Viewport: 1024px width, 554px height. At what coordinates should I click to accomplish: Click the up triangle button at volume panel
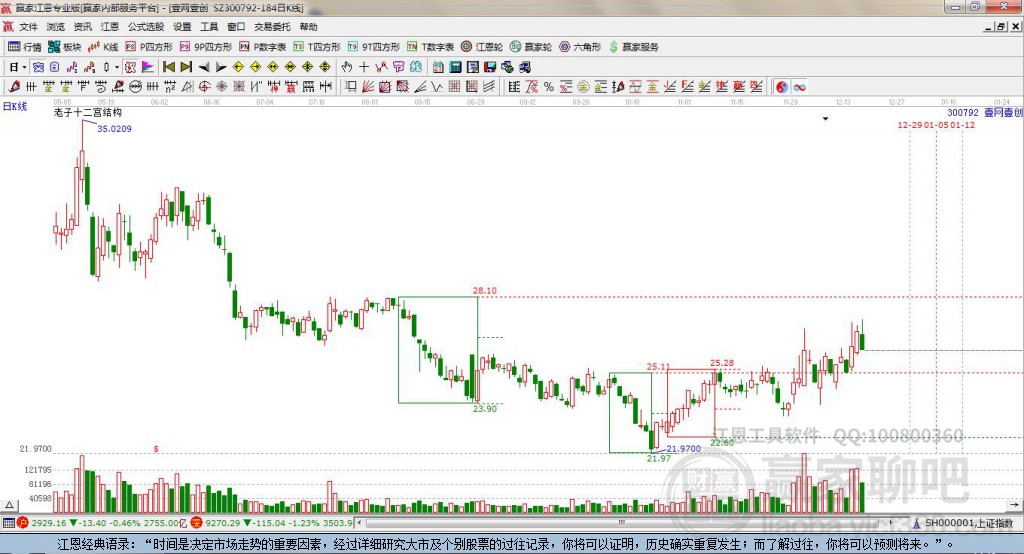[9, 505]
